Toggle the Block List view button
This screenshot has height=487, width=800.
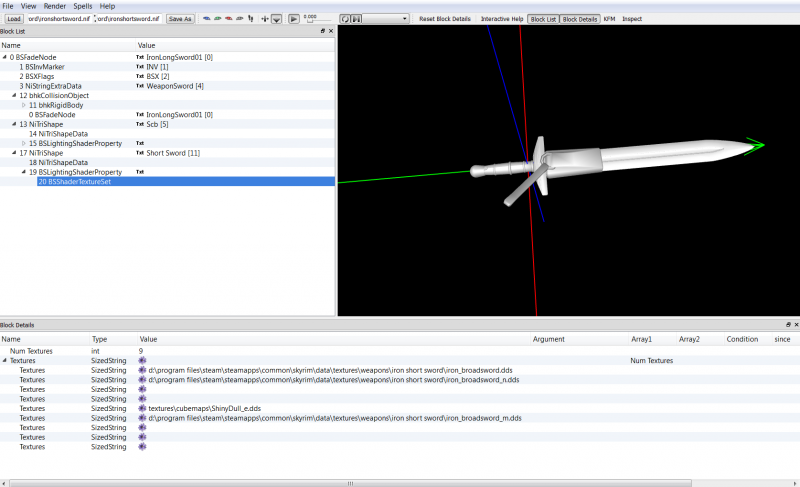click(x=543, y=19)
